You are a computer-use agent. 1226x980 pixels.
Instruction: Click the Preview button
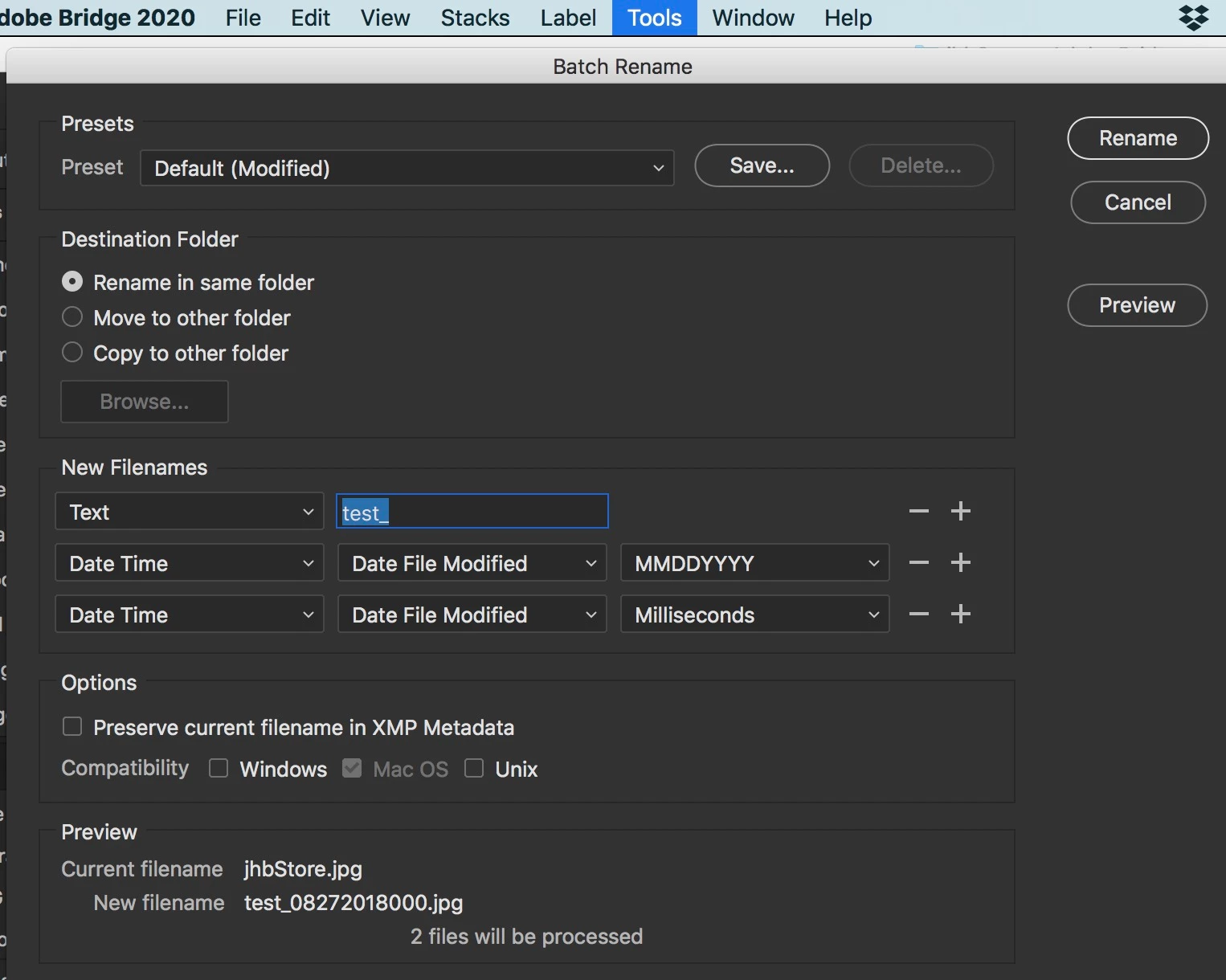click(x=1137, y=305)
